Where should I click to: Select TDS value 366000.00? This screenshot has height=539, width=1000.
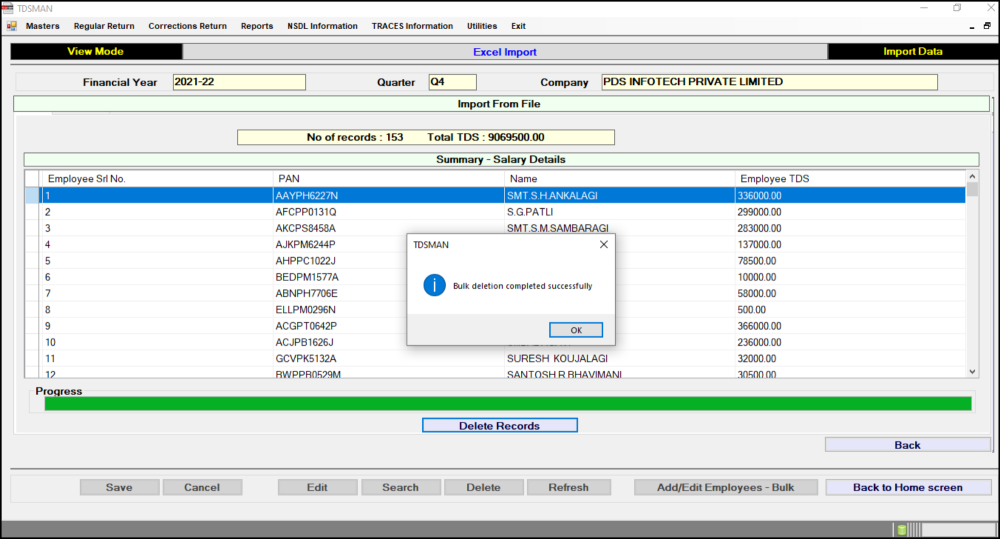[x=850, y=326]
